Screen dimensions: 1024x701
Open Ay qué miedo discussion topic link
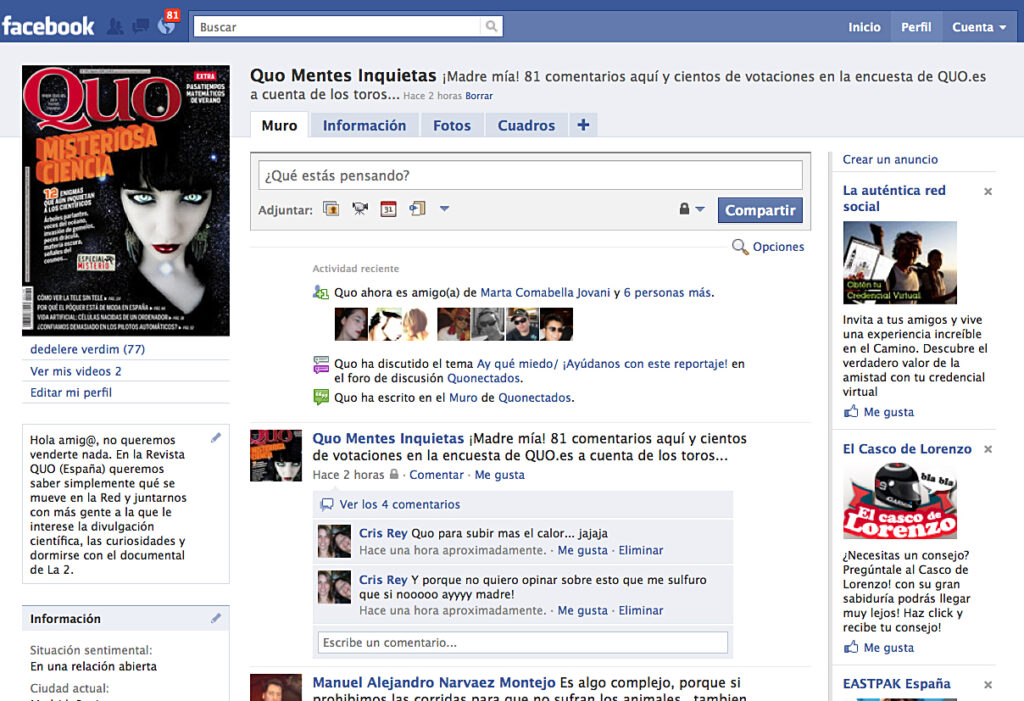602,364
